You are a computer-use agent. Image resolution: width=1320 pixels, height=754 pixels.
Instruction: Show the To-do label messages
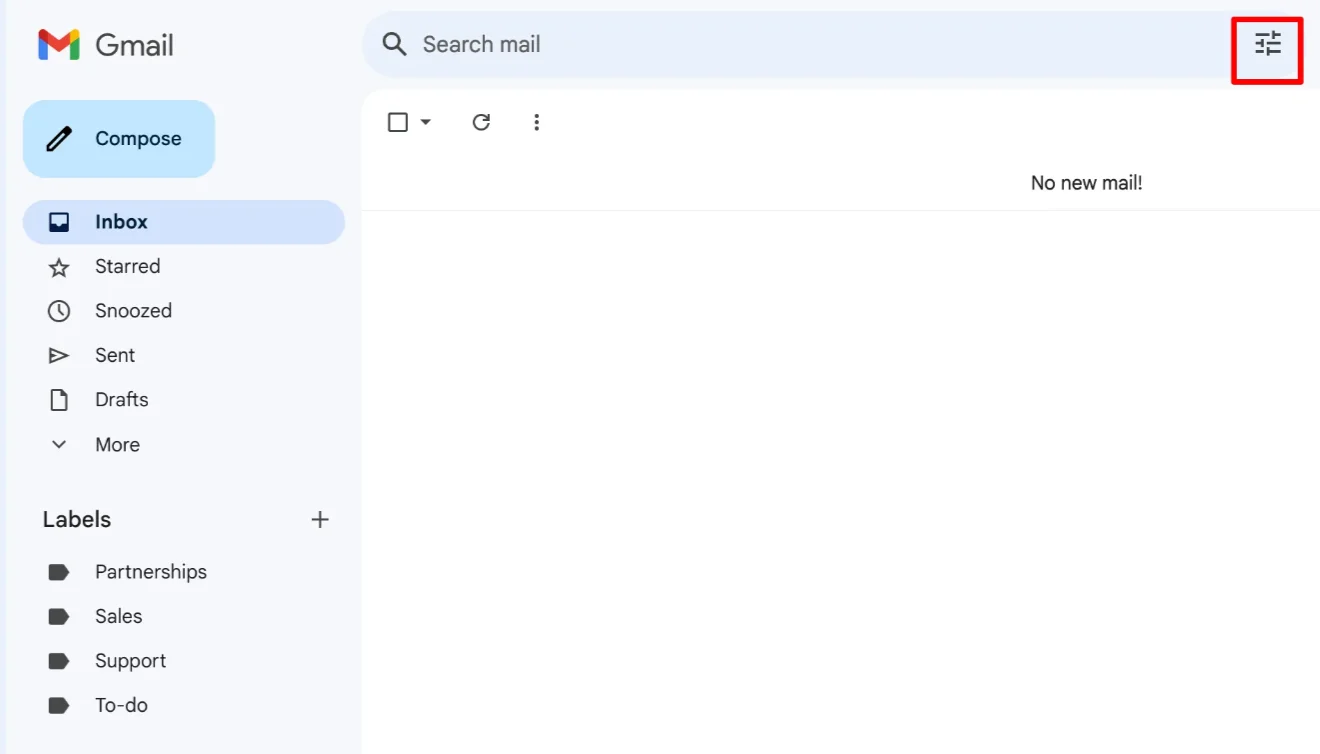(121, 705)
